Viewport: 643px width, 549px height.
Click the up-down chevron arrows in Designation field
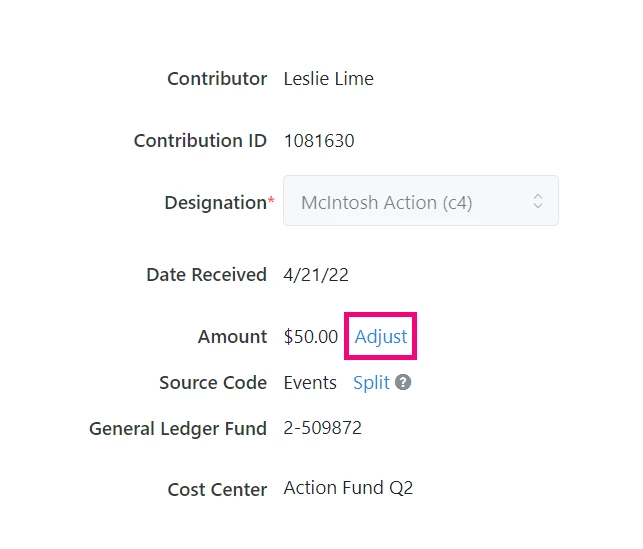538,201
